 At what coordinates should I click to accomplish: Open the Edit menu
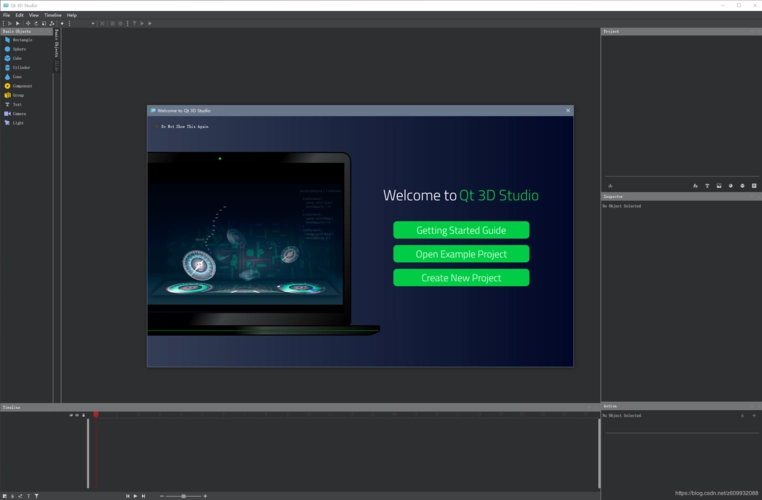click(x=19, y=15)
